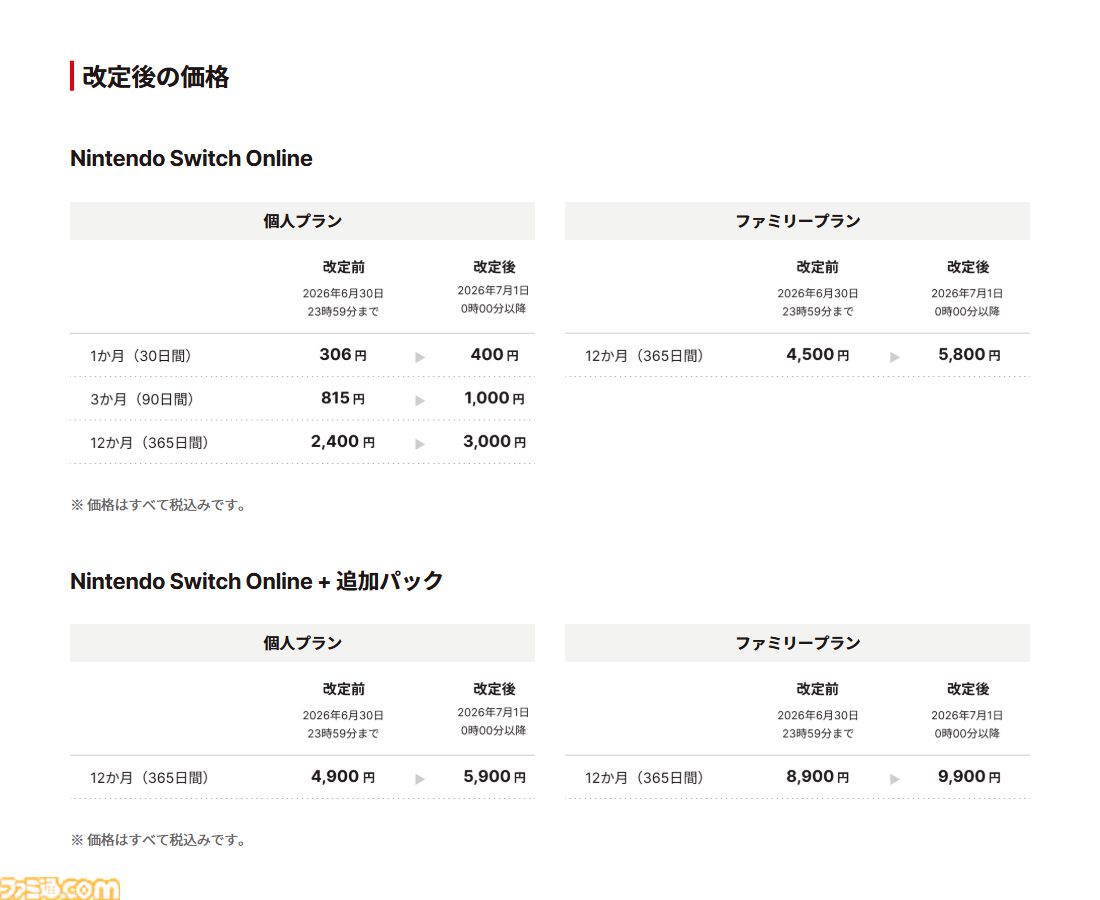
Task: Select the 3,000 円 revised price
Action: (x=495, y=442)
